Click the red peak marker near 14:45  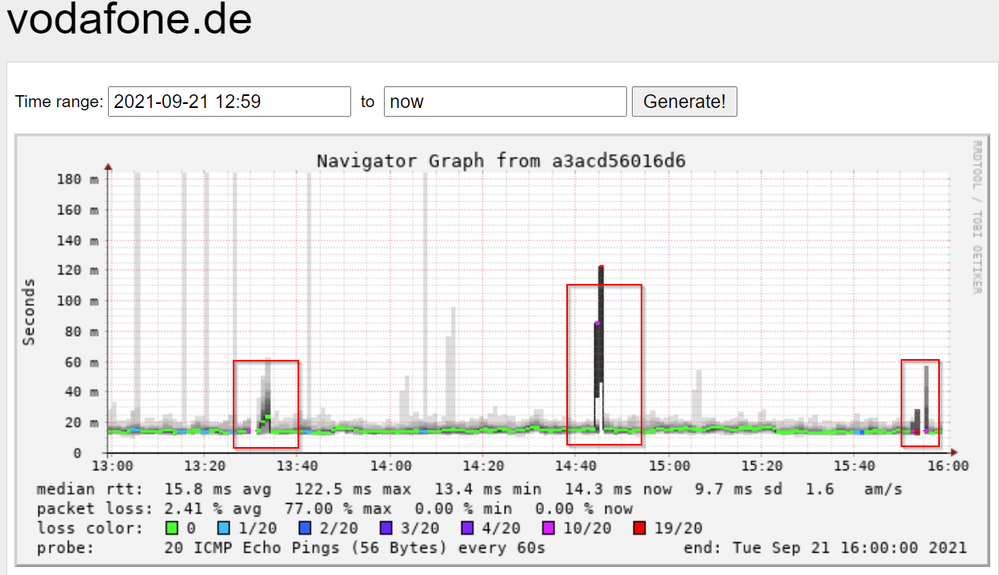[601, 267]
